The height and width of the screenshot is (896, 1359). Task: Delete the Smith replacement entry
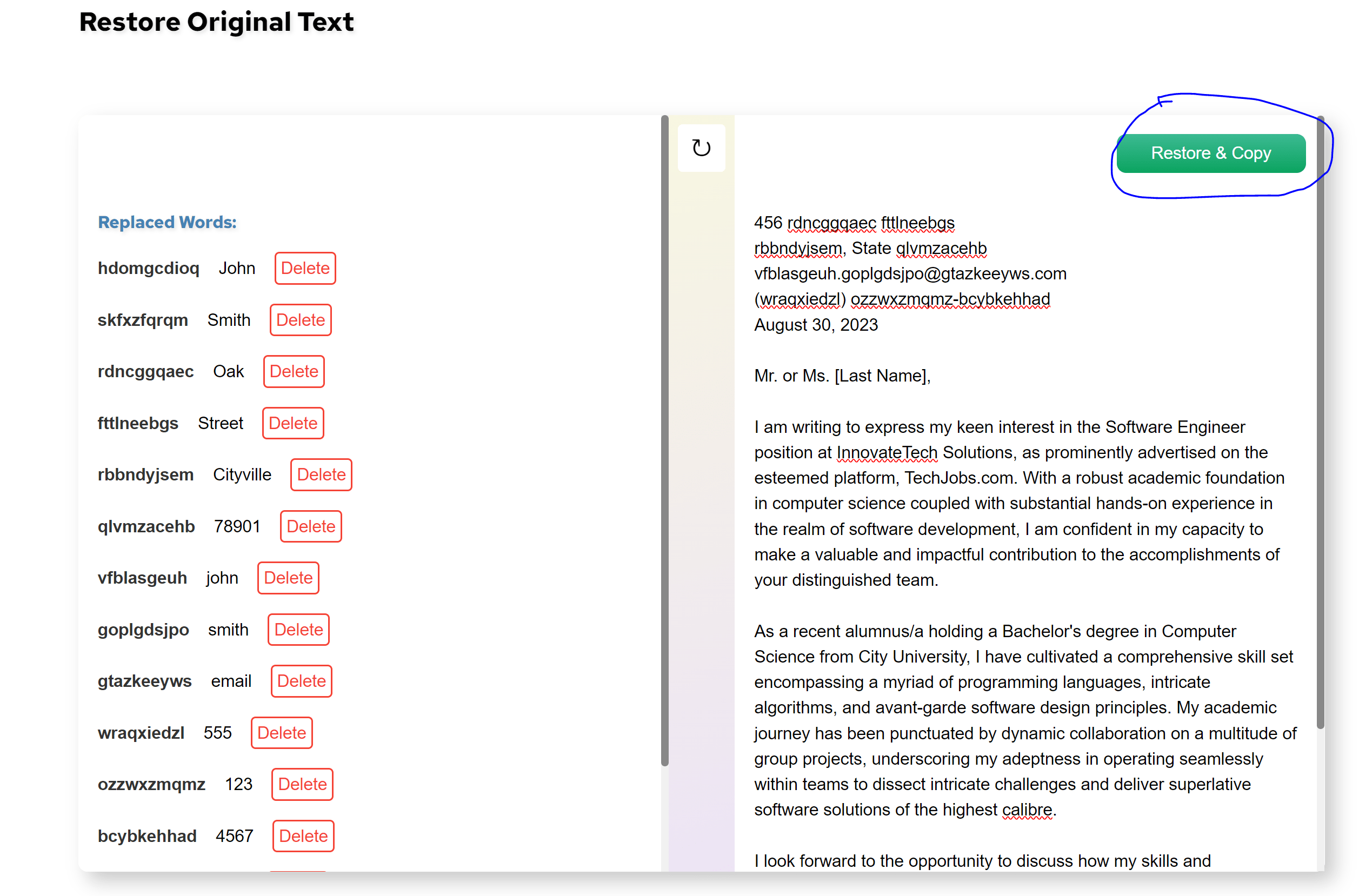tap(300, 320)
